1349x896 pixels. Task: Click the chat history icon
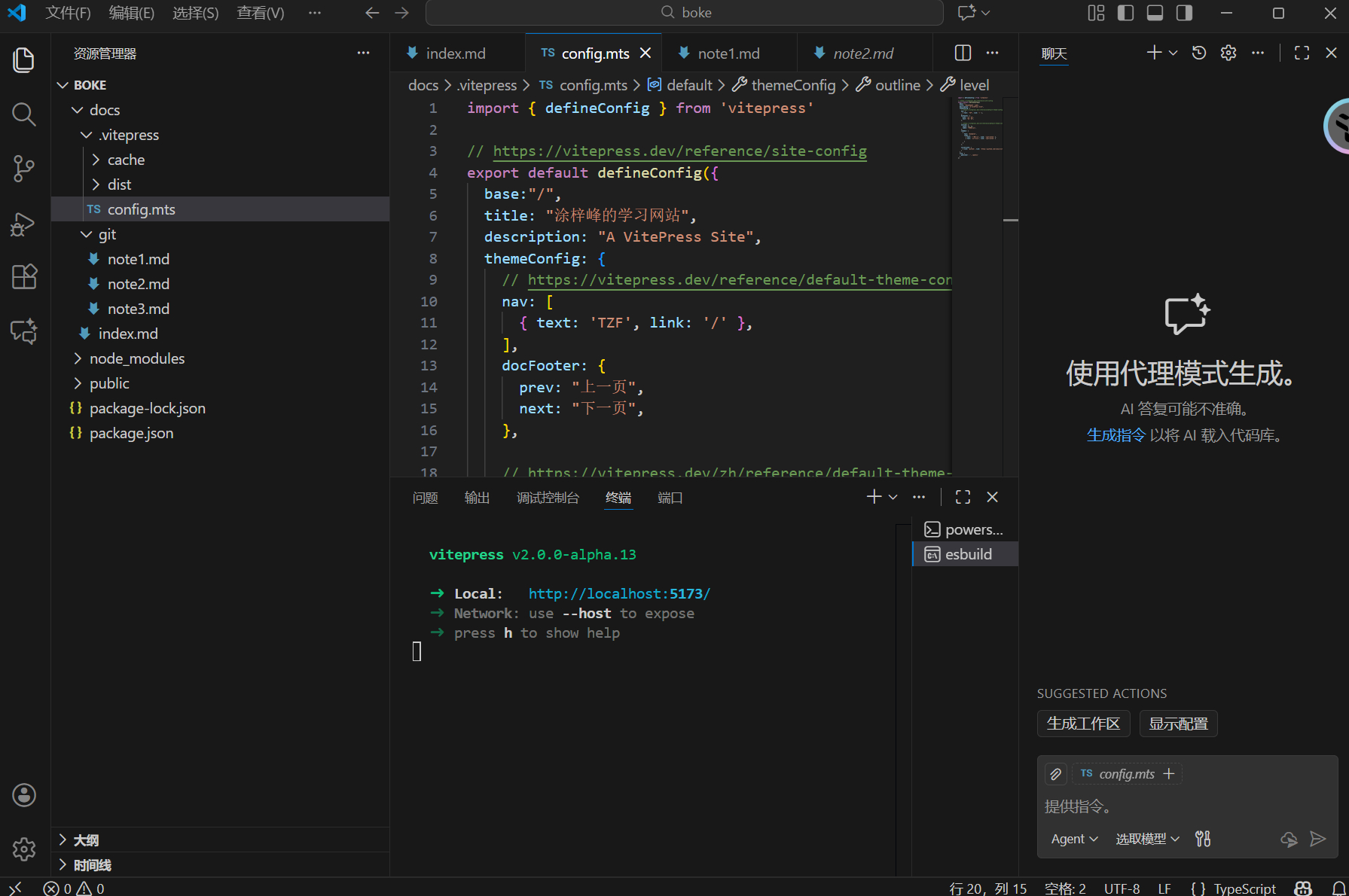coord(1199,53)
